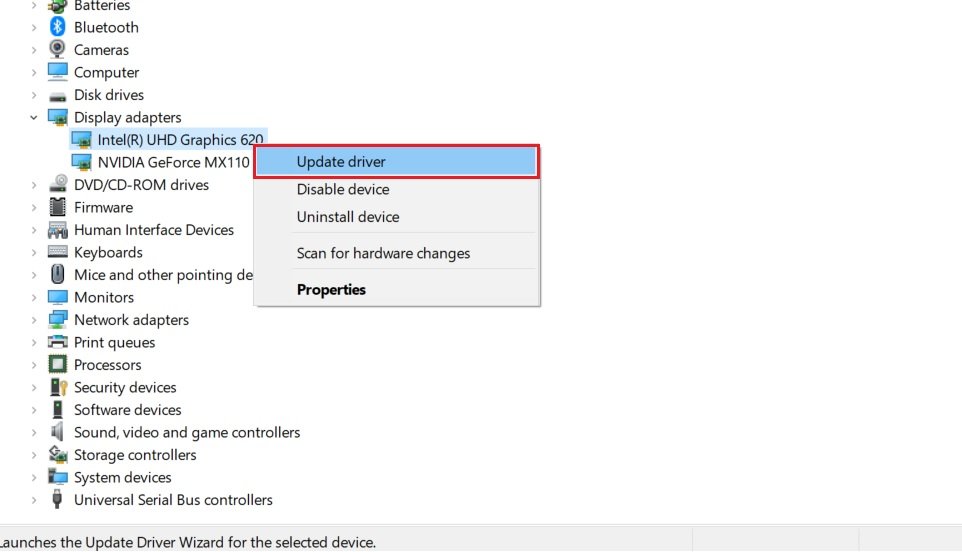Click the Bluetooth category icon
Screen dimensions: 962x552
click(58, 27)
